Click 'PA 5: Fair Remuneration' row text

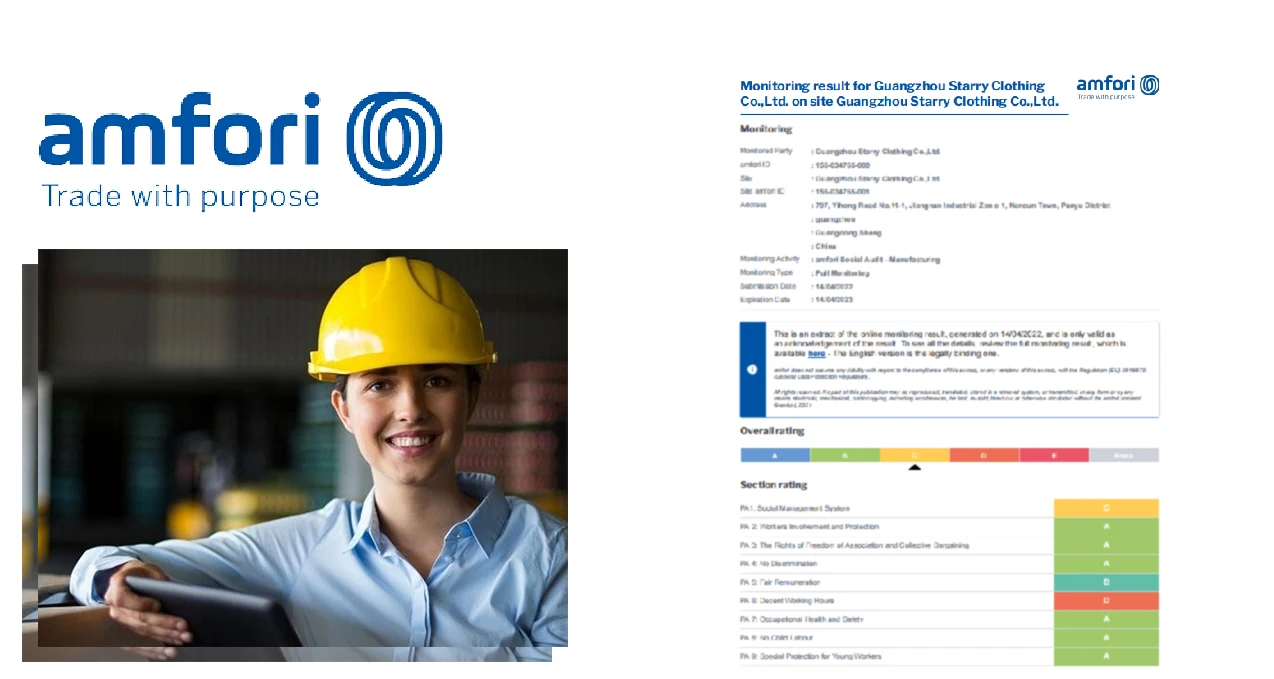(x=780, y=582)
